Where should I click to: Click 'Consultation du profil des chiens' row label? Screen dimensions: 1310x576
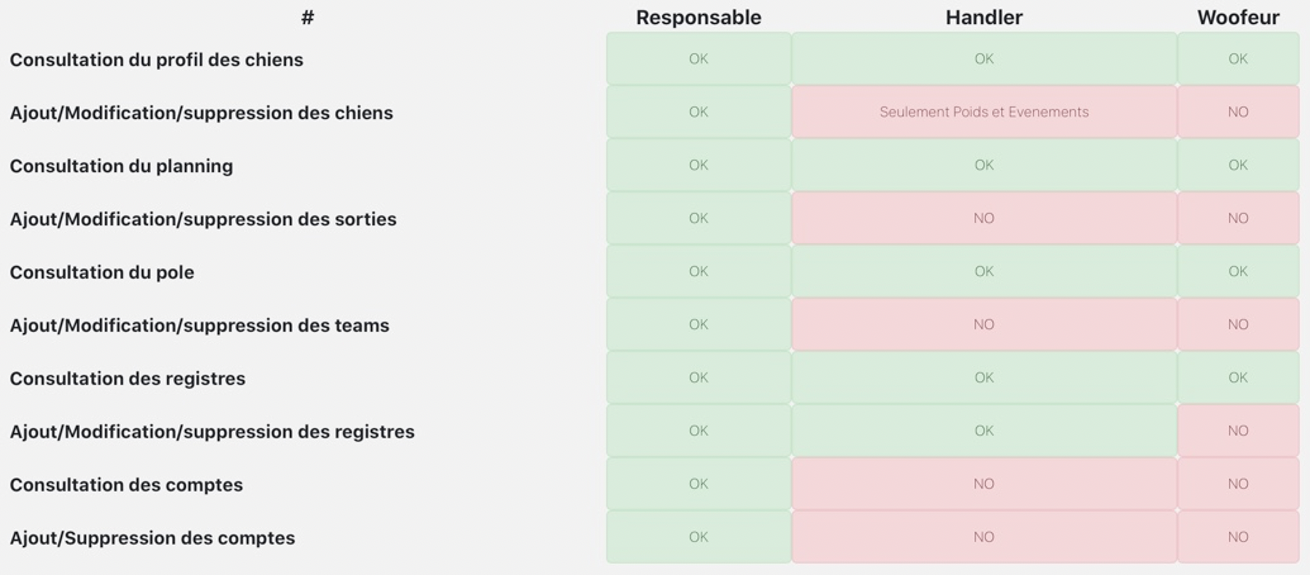tap(156, 60)
